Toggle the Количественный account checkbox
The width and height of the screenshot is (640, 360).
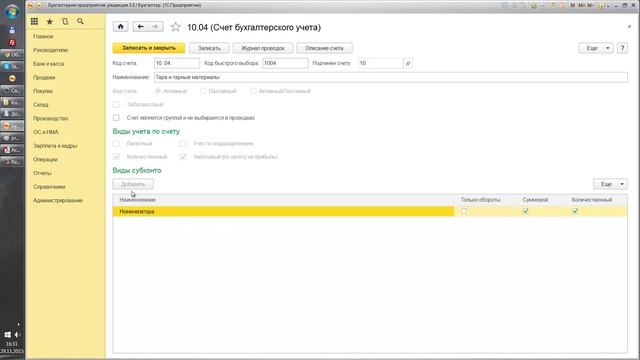[116, 156]
